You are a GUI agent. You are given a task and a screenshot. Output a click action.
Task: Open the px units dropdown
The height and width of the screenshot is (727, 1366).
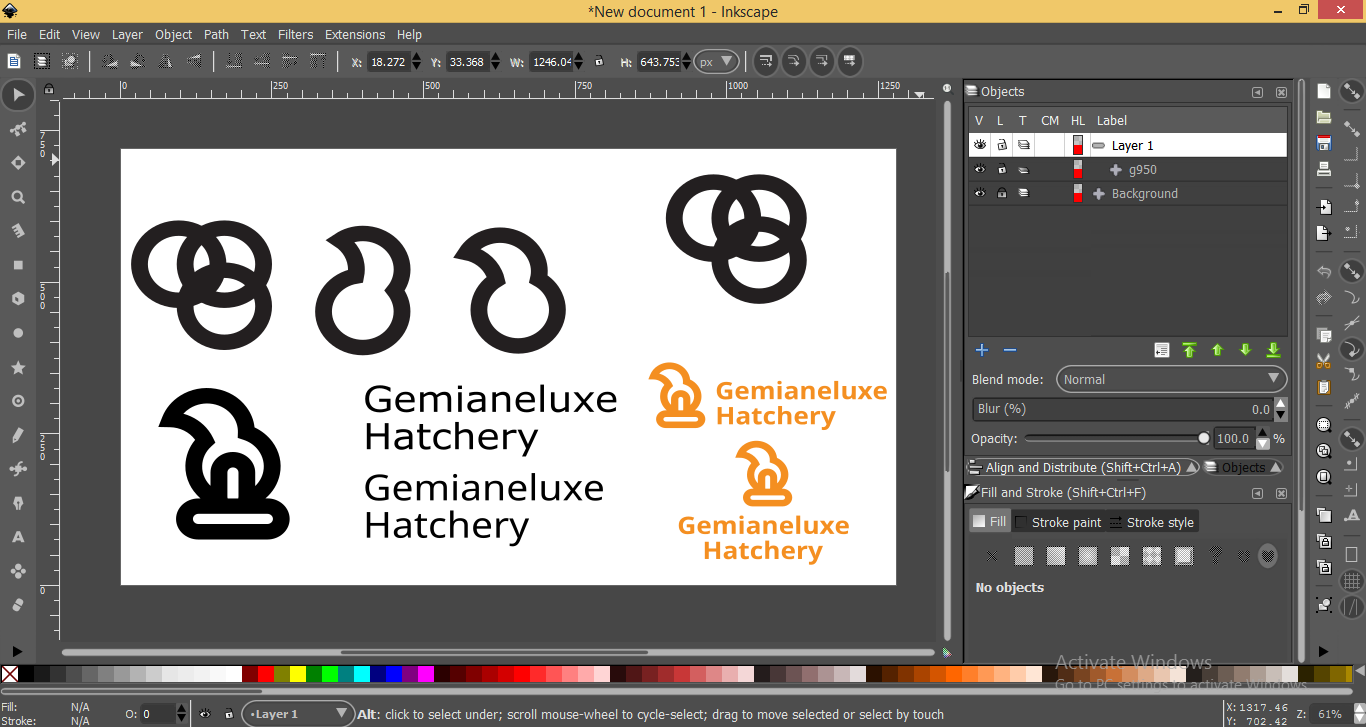[717, 61]
